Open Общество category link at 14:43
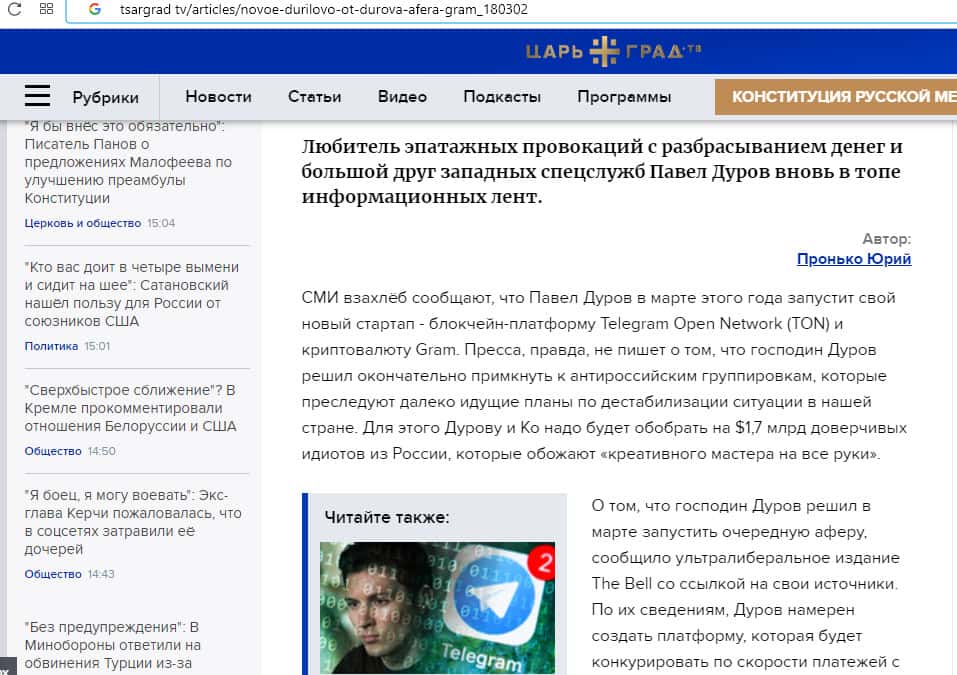Screen dimensions: 957x675 tap(53, 574)
